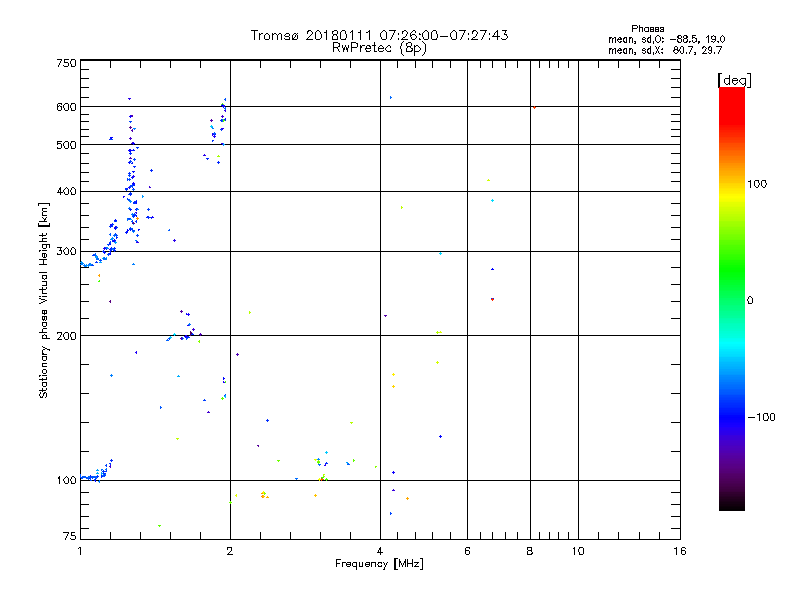Click the '400' y-axis tick label

pyautogui.click(x=66, y=192)
